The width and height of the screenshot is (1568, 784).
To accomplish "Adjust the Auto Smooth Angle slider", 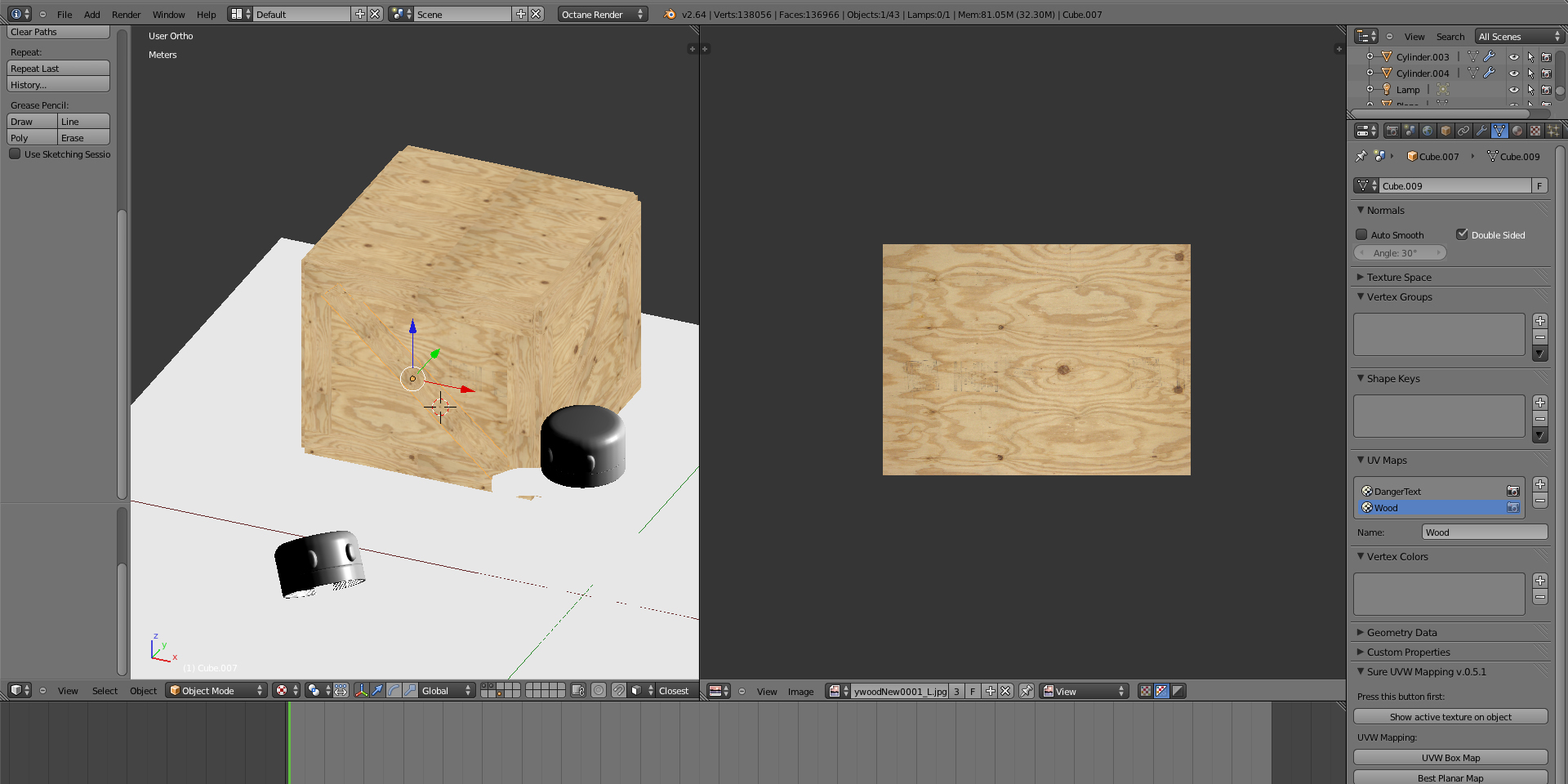I will click(x=1400, y=253).
